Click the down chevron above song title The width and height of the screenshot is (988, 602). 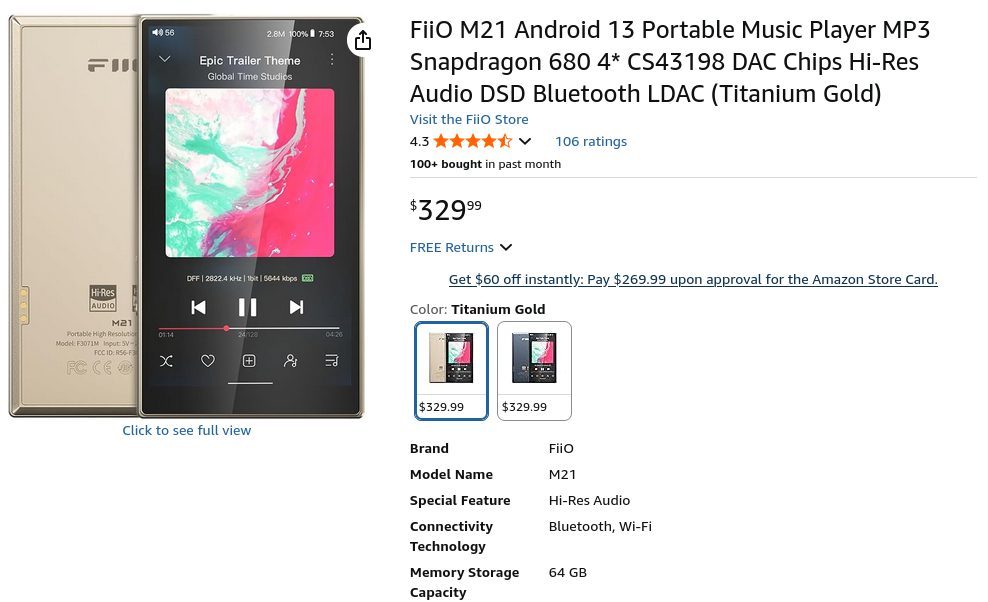(x=165, y=59)
